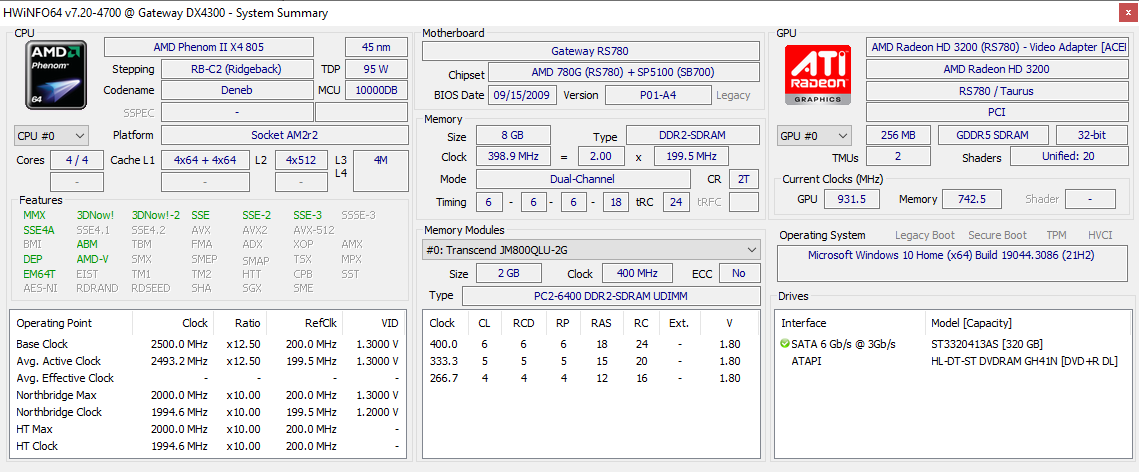Click the AMD Phenom 64 CPU logo

pyautogui.click(x=56, y=75)
